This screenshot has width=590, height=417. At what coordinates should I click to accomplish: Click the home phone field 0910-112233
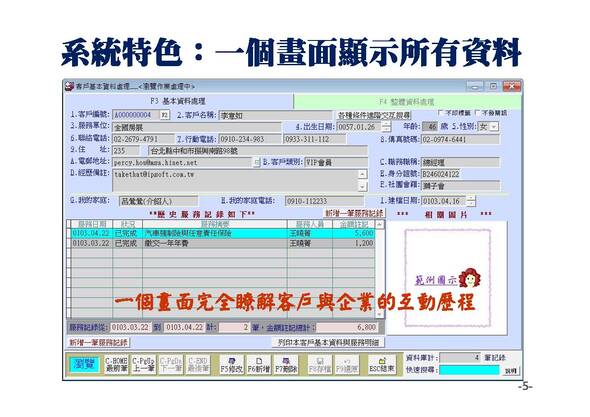click(x=324, y=201)
